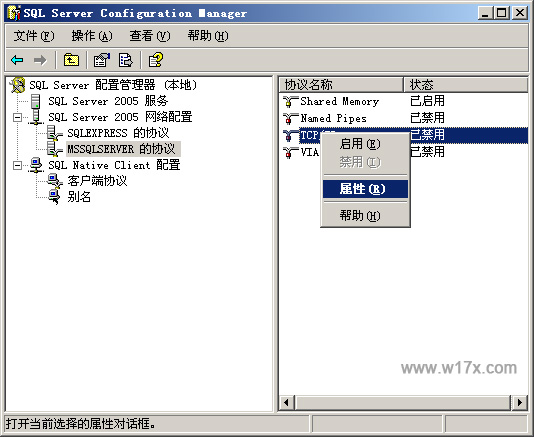
Task: Click the Forward arrow toolbar icon
Action: (x=40, y=60)
